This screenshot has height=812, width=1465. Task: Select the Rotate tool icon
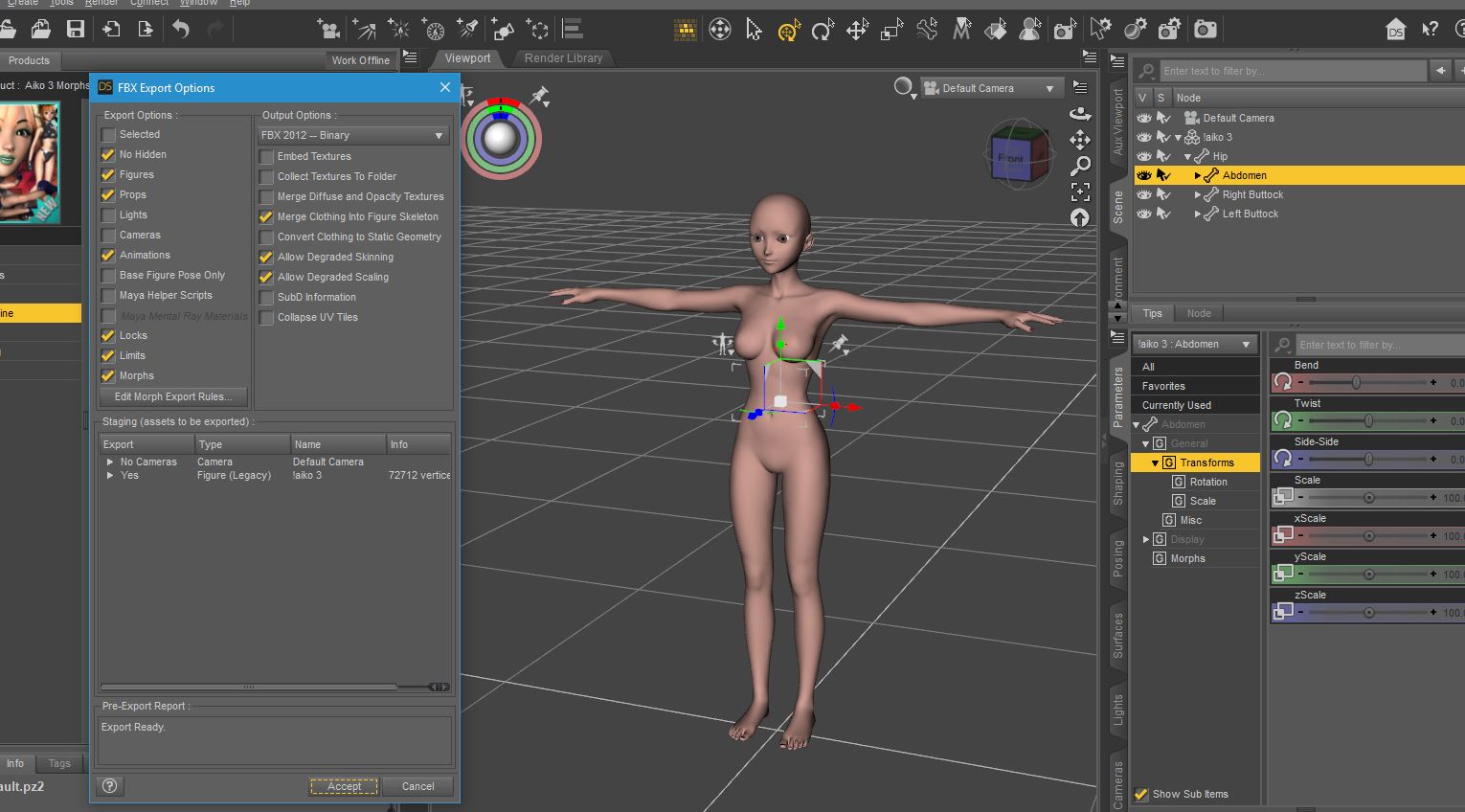(823, 31)
